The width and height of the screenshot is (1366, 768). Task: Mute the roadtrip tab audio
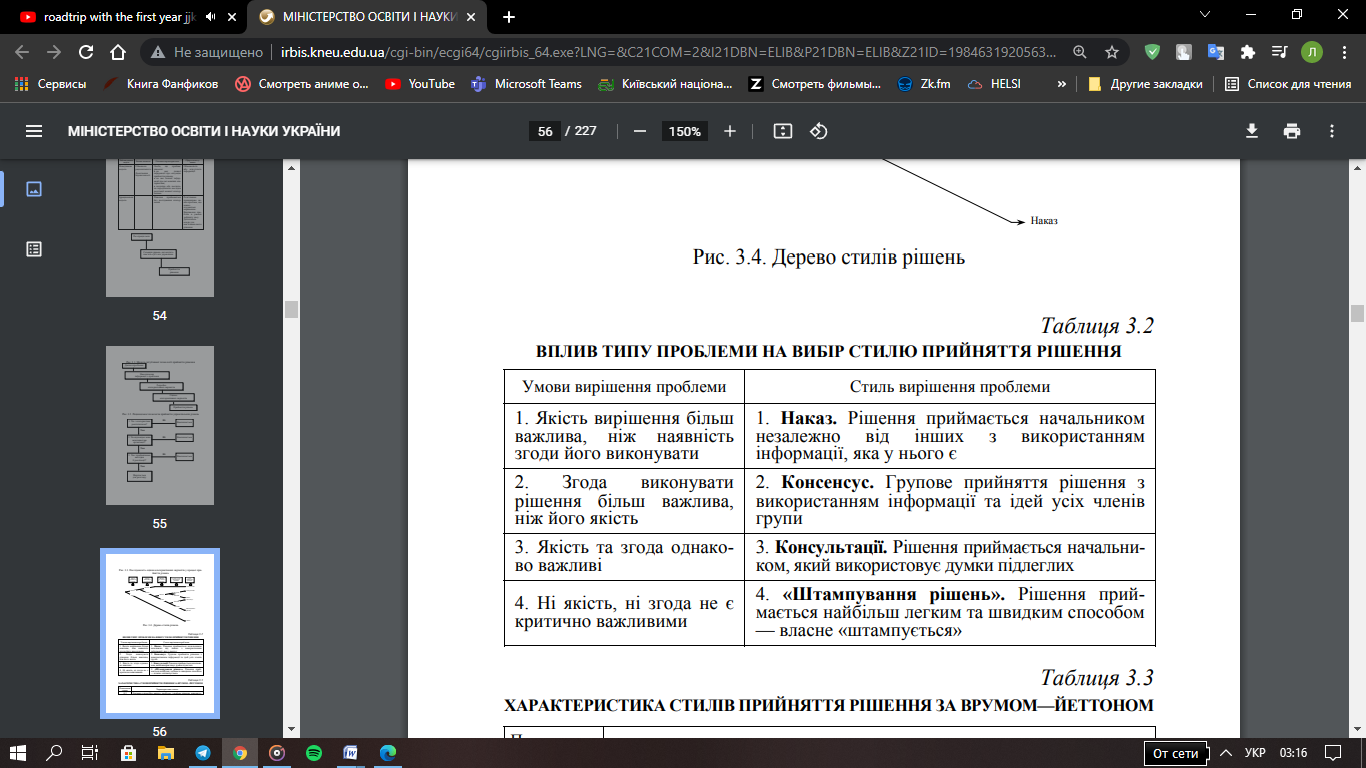[x=211, y=17]
